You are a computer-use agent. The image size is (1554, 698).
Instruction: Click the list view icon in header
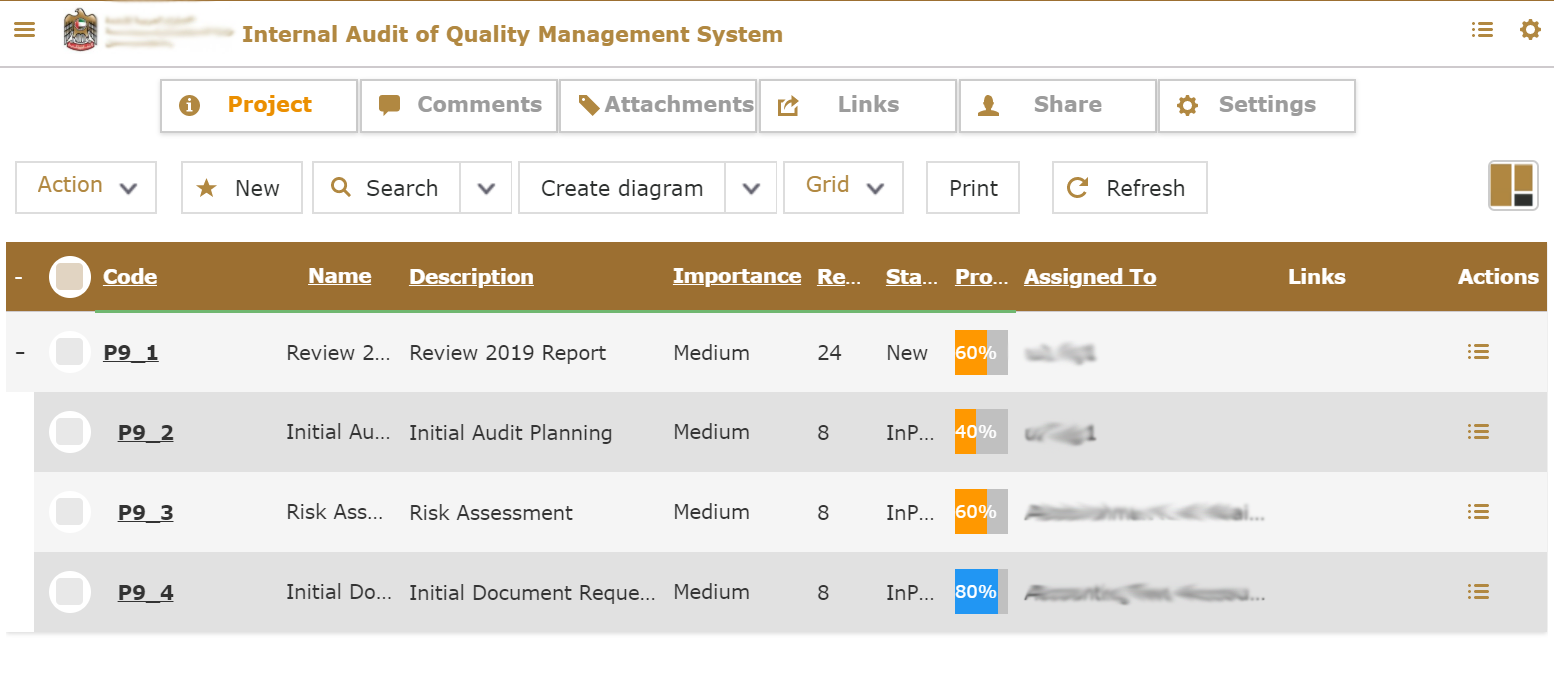pos(1482,30)
